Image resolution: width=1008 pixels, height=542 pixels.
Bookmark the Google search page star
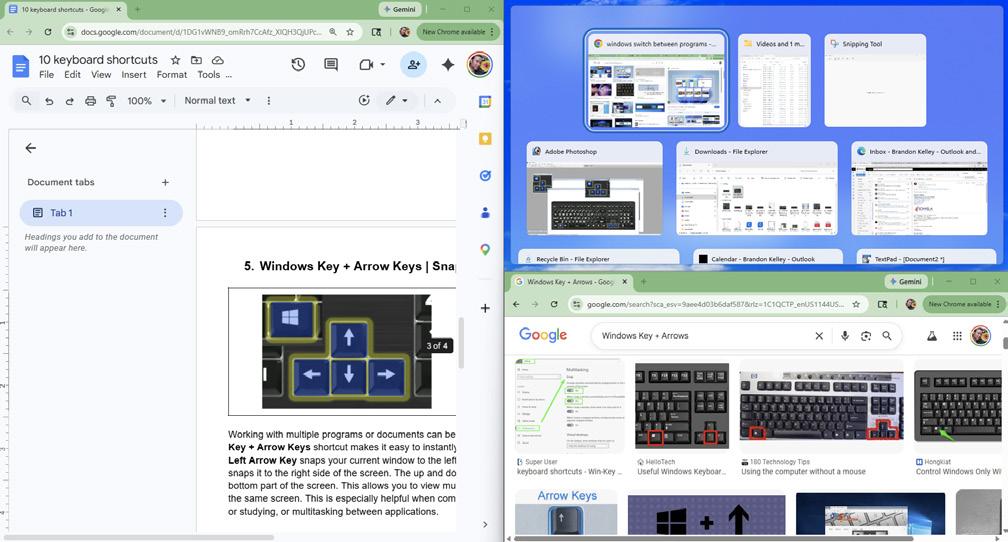click(x=856, y=304)
